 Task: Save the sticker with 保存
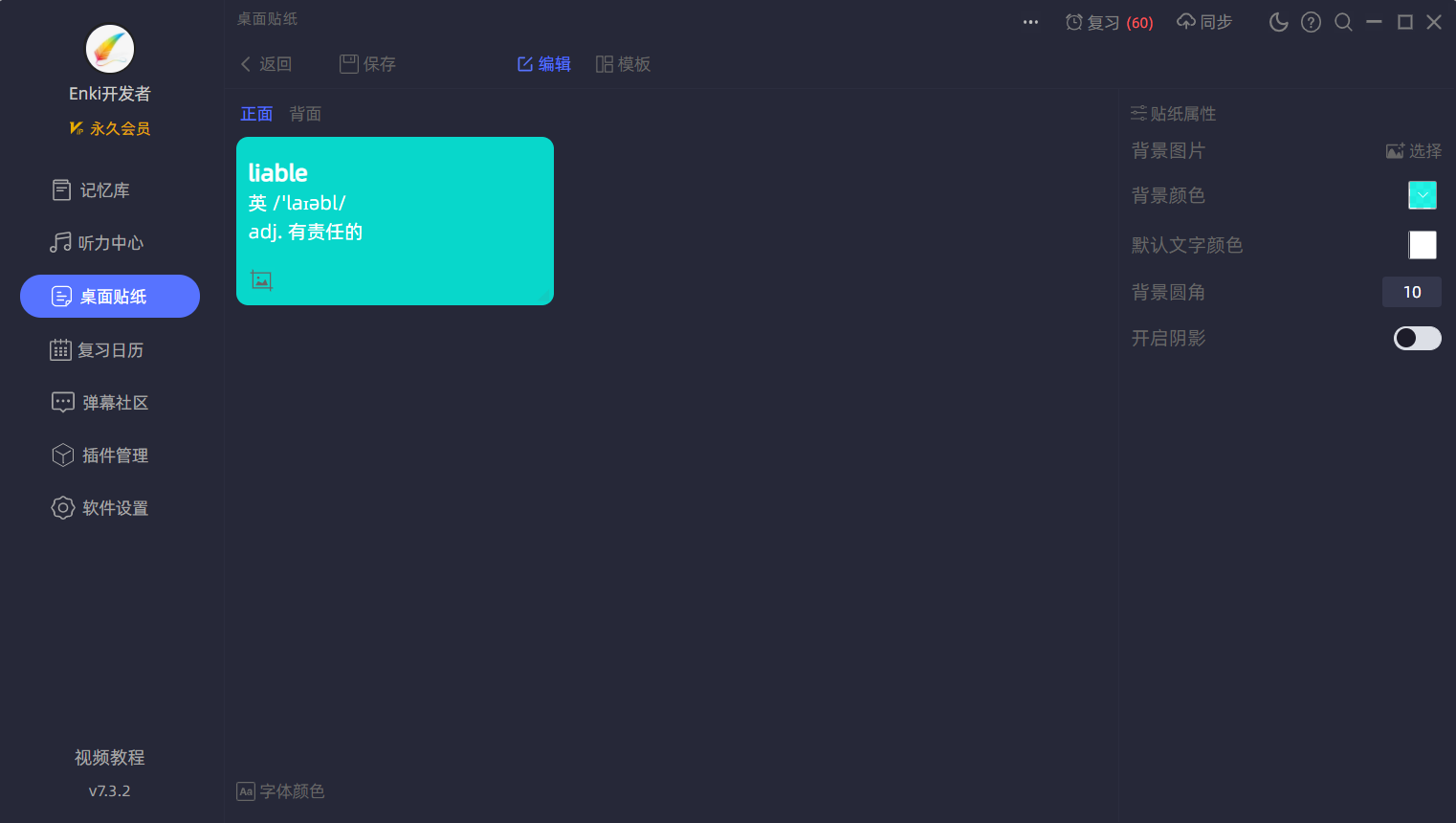[x=367, y=64]
